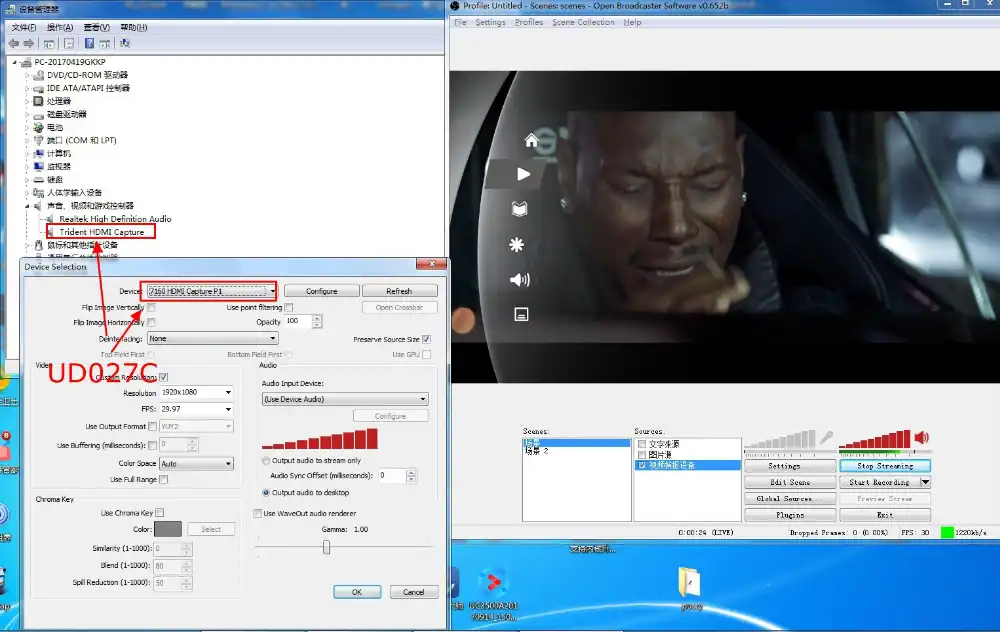Open the 文件(F) menu in Device Manager
Image resolution: width=1000 pixels, height=632 pixels.
click(x=24, y=27)
